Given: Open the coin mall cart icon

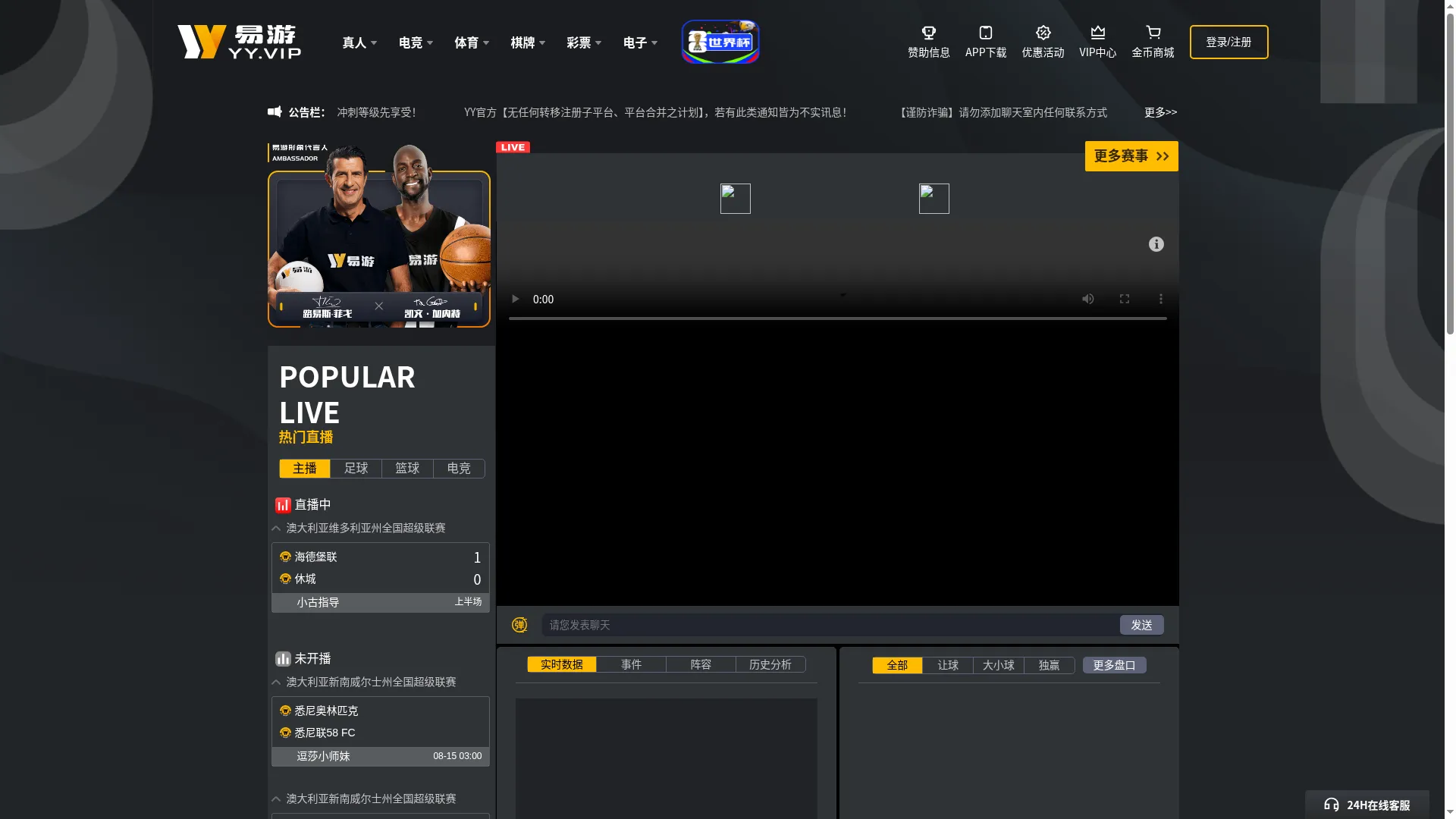Looking at the screenshot, I should tap(1153, 33).
